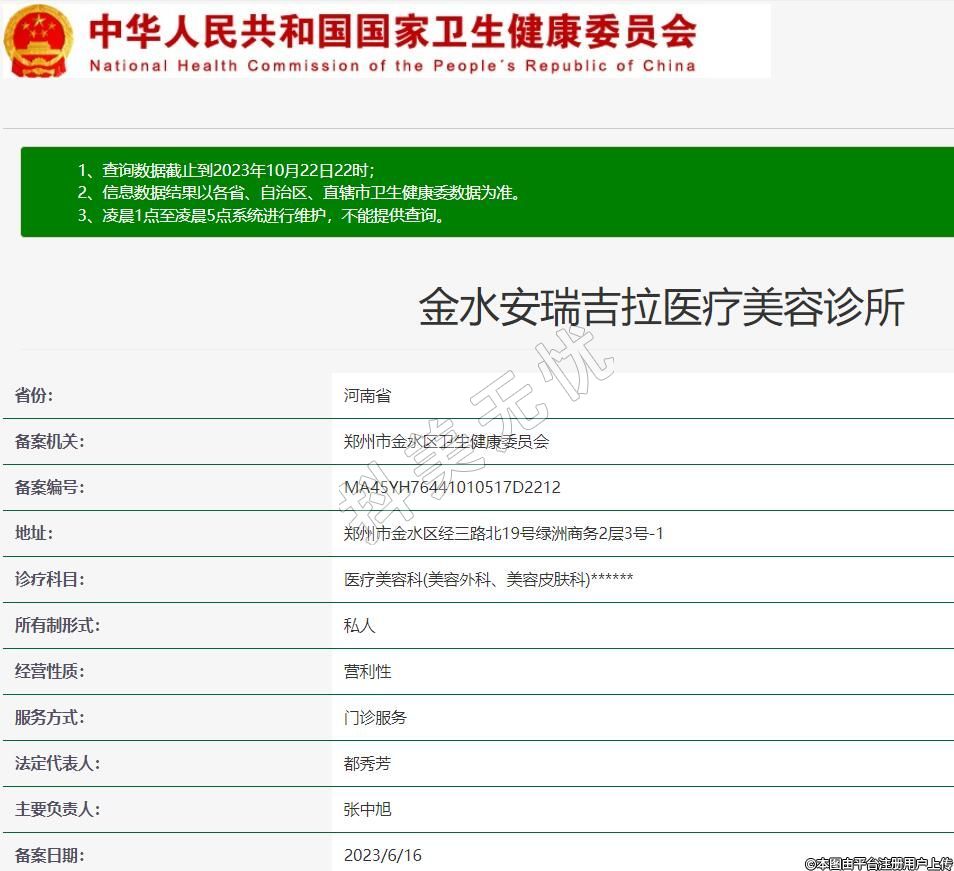Select the province value 河南省

pos(367,395)
